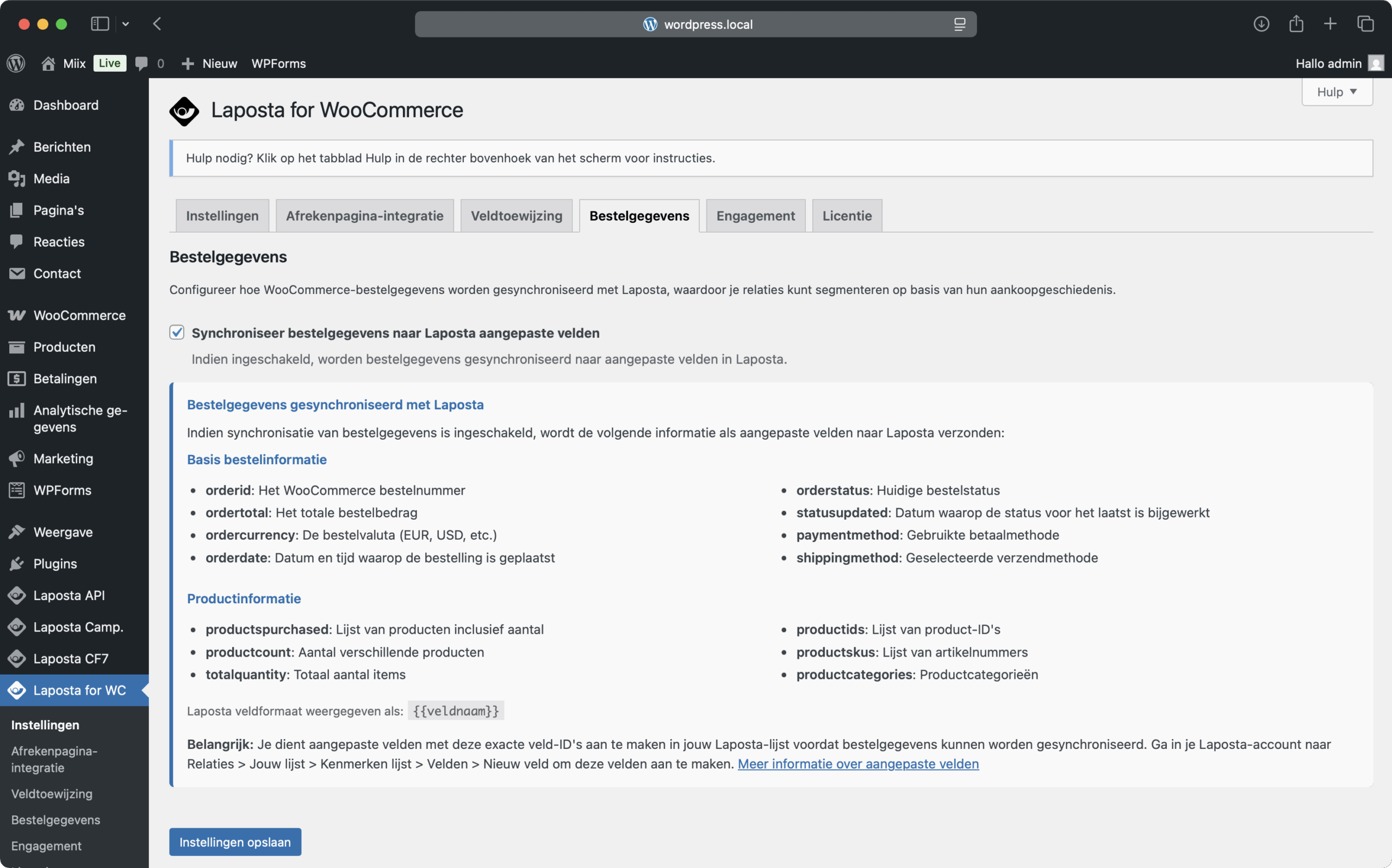1392x868 pixels.
Task: Switch to the Licentie tab
Action: coord(847,216)
